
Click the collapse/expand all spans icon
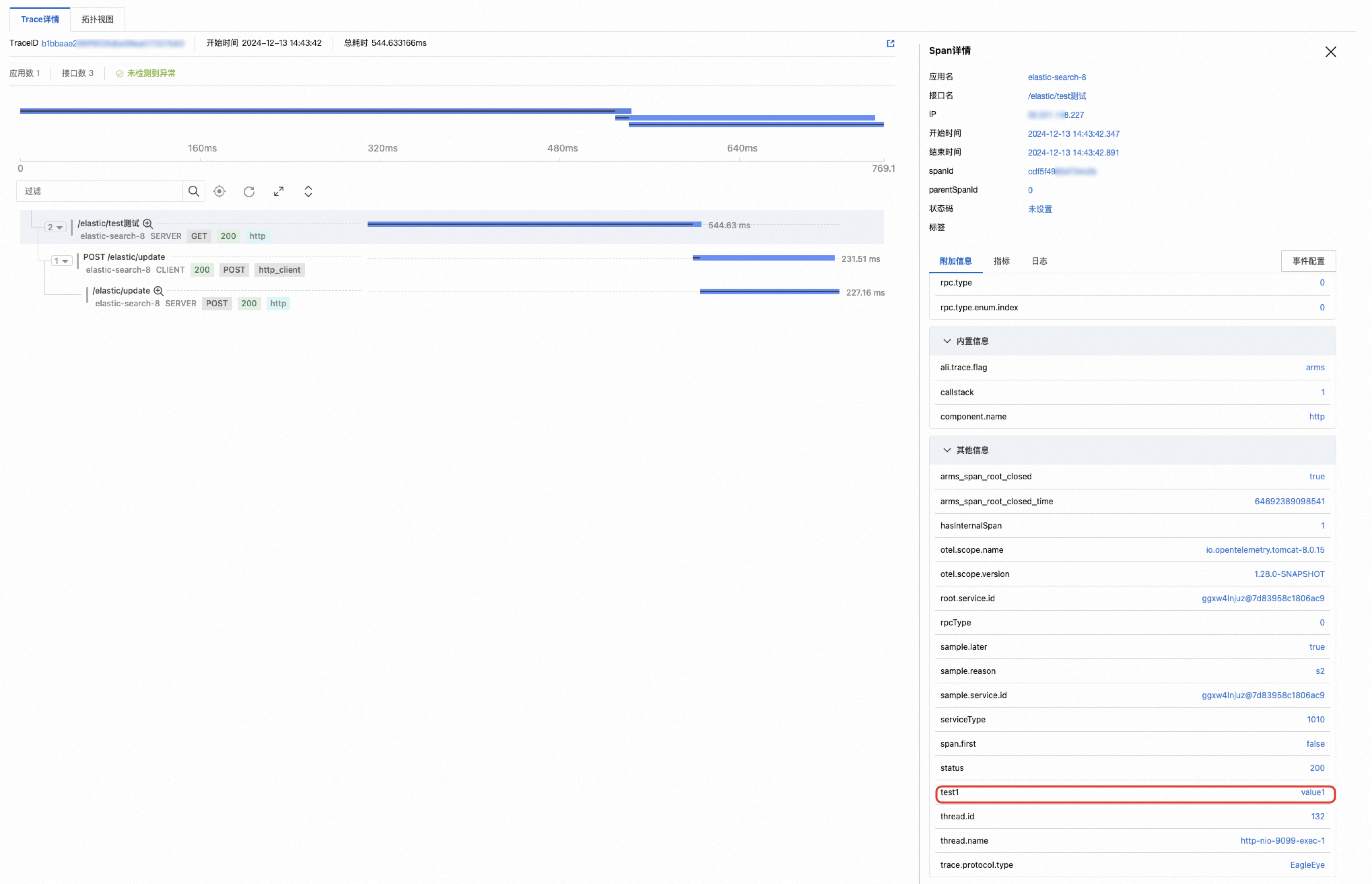click(308, 191)
